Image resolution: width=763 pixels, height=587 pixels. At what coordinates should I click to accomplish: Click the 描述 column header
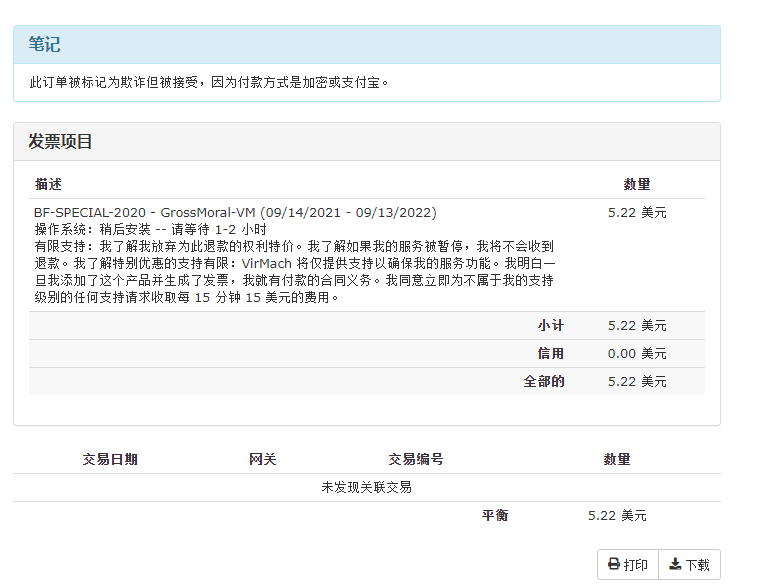pos(48,185)
